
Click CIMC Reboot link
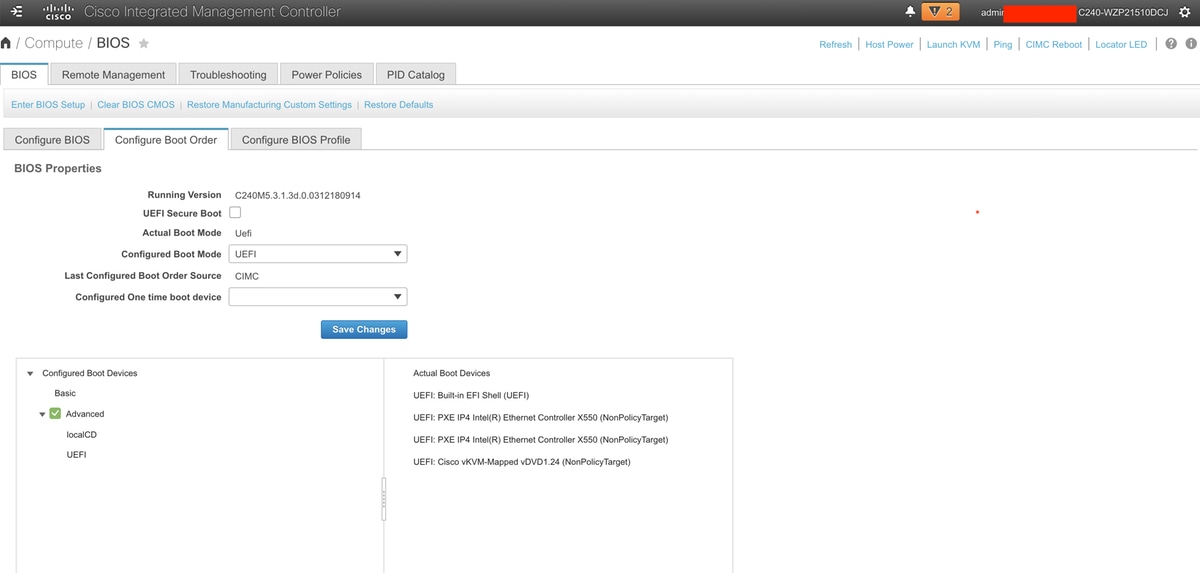point(1053,44)
